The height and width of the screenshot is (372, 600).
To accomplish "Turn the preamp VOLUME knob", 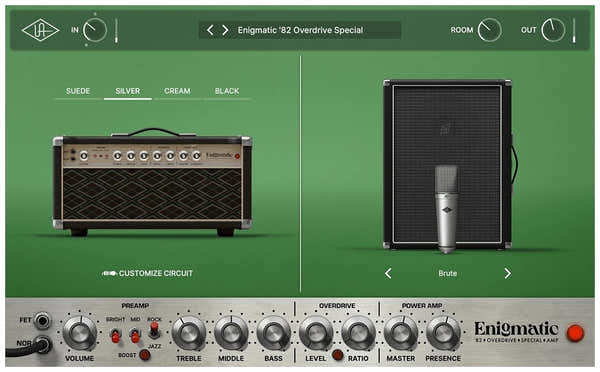I will 80,333.
